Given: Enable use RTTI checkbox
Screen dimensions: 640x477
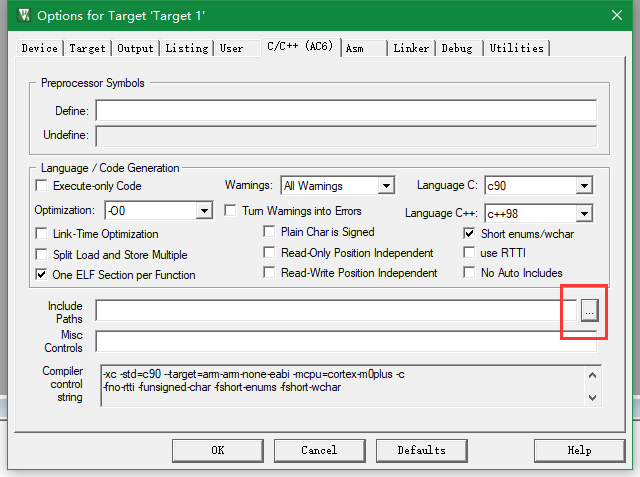Looking at the screenshot, I should pos(469,253).
